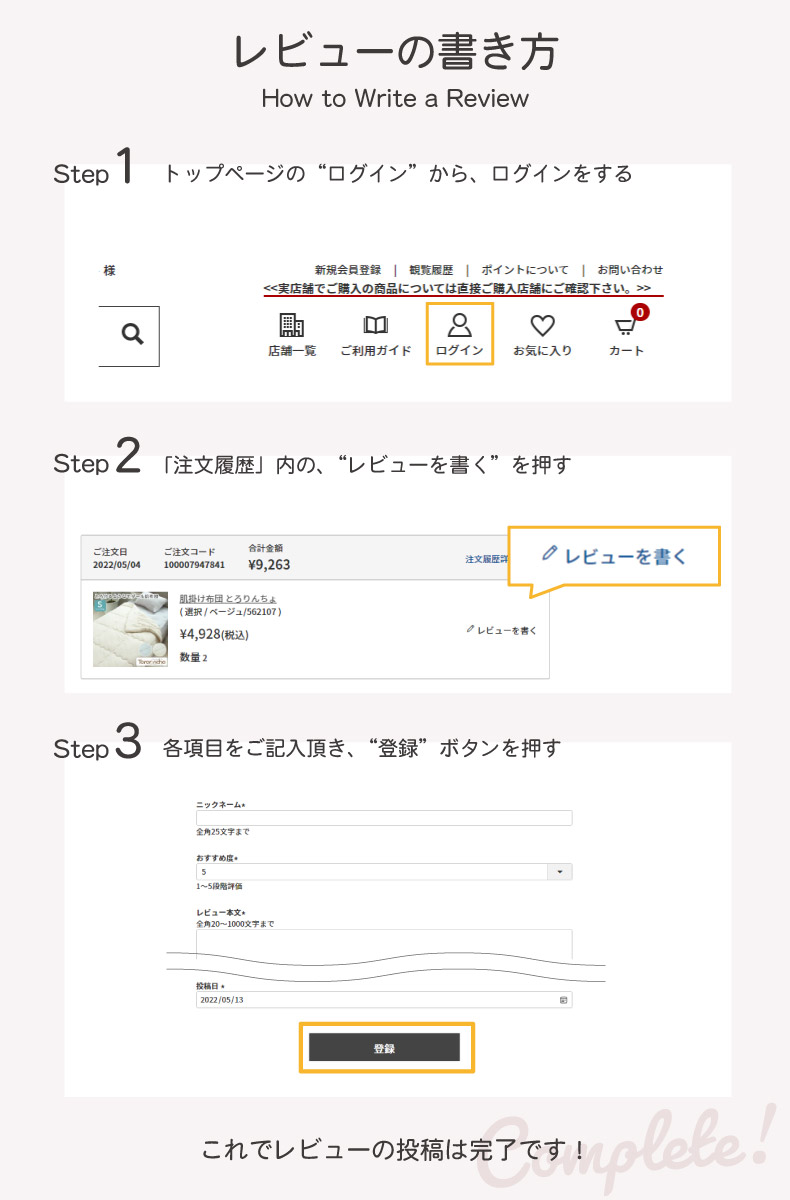Click the pencil icon in the order row
This screenshot has height=1200, width=790.
coord(470,629)
